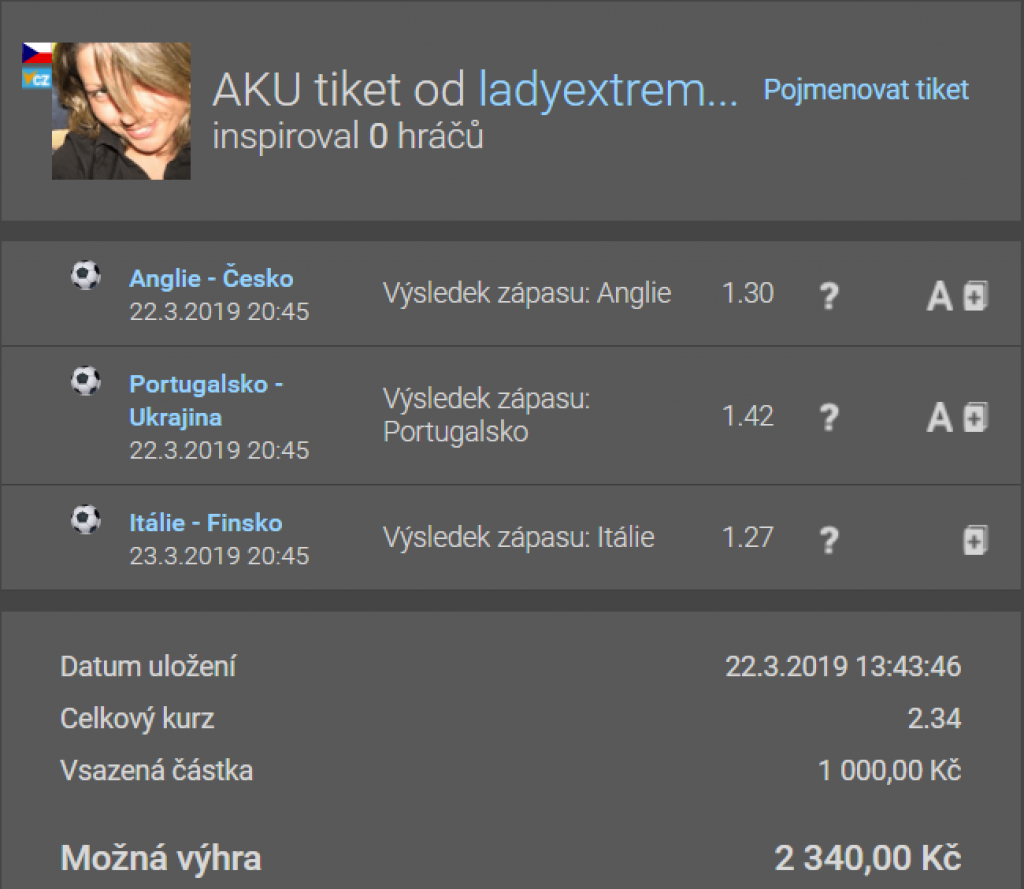Click the soccer ball icon beside Portugalsko - Ukrajina
Viewport: 1024px width, 889px height.
pyautogui.click(x=86, y=380)
